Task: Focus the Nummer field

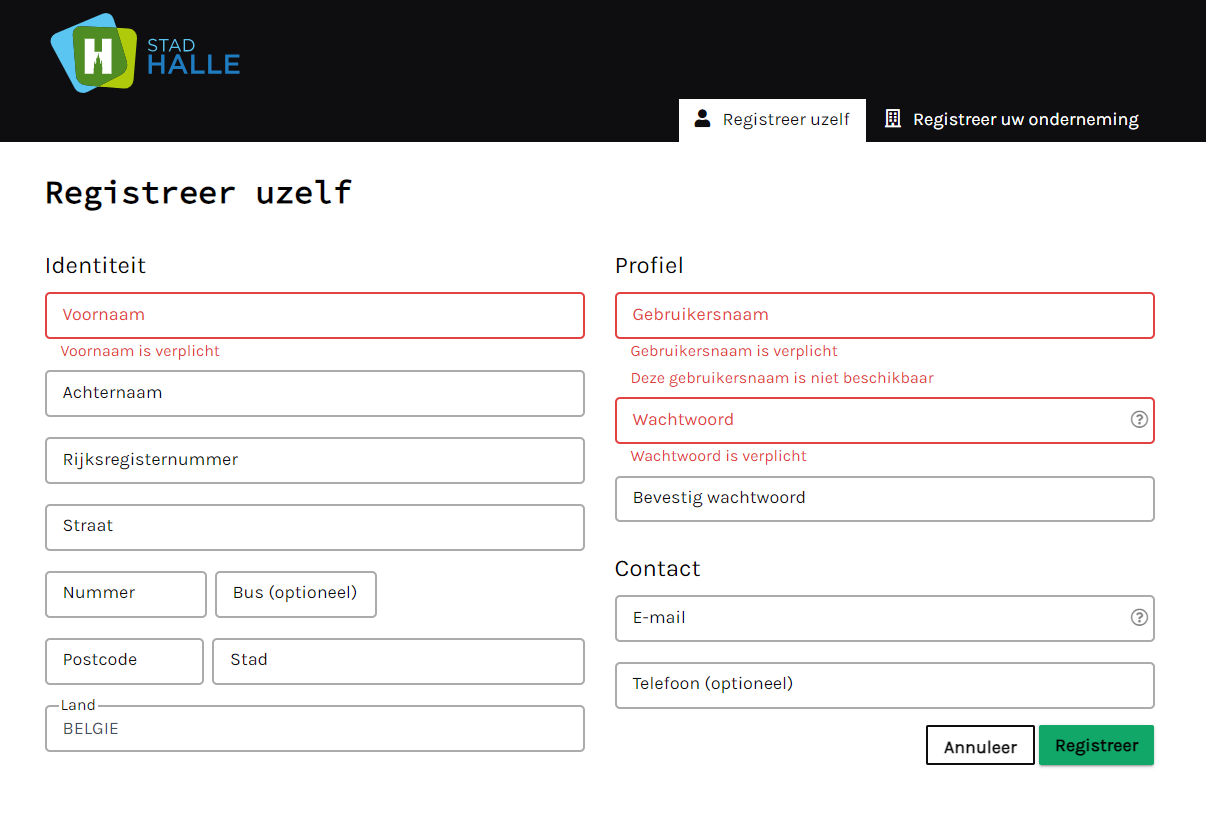Action: (x=125, y=594)
